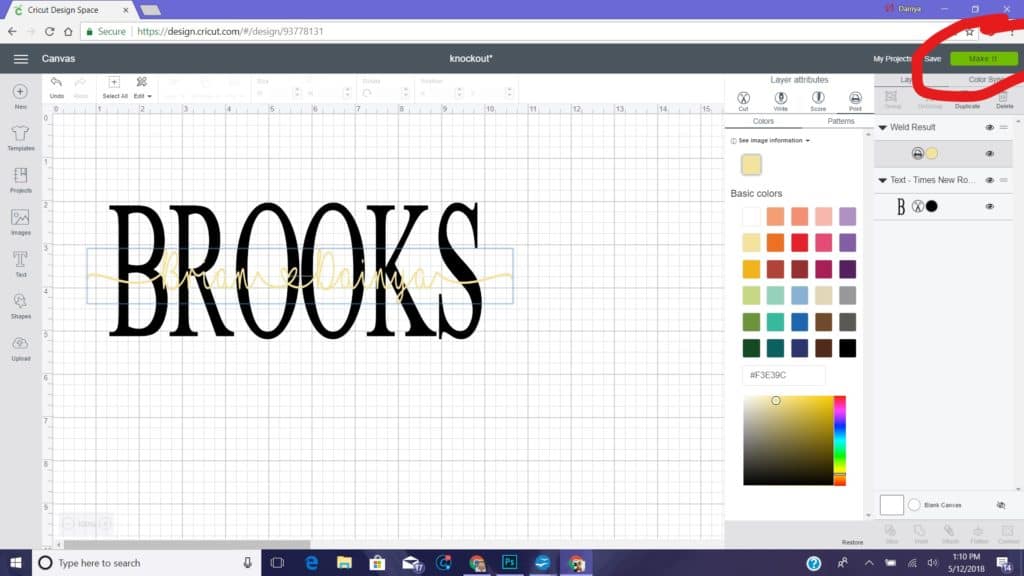Switch to the Patterns tab
The image size is (1024, 576).
click(840, 121)
